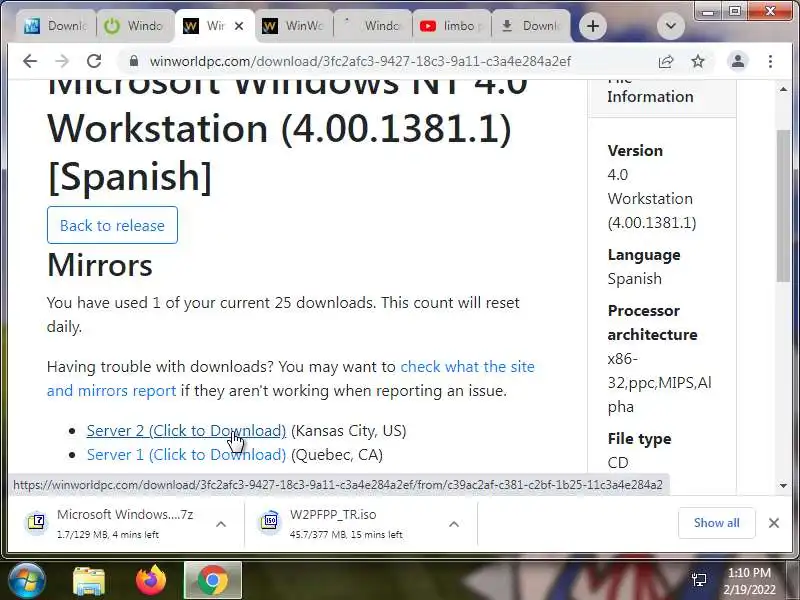Click the page vertical scrollbar thumb
The image size is (800, 600).
click(x=783, y=205)
